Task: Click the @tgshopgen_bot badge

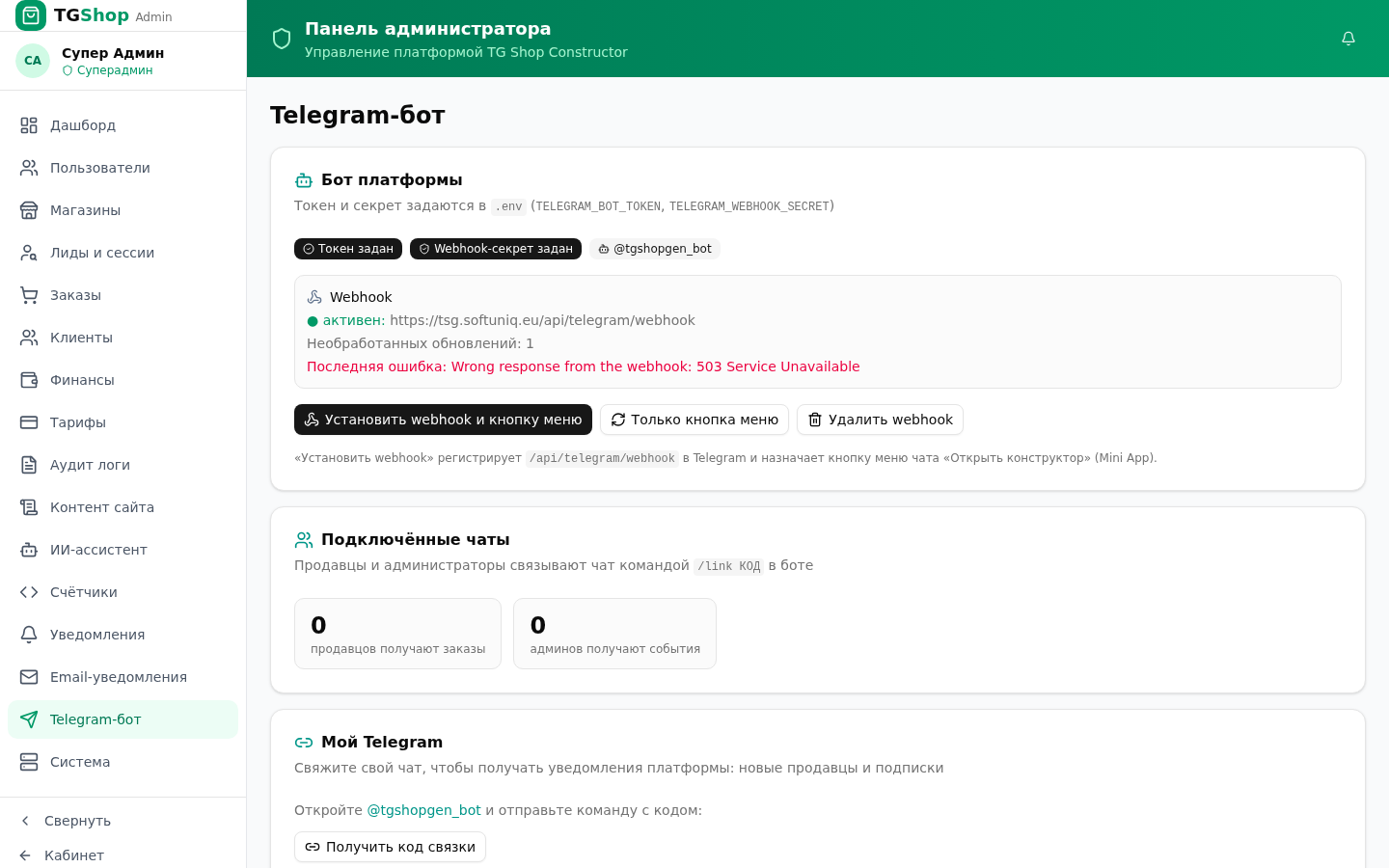Action: point(655,249)
